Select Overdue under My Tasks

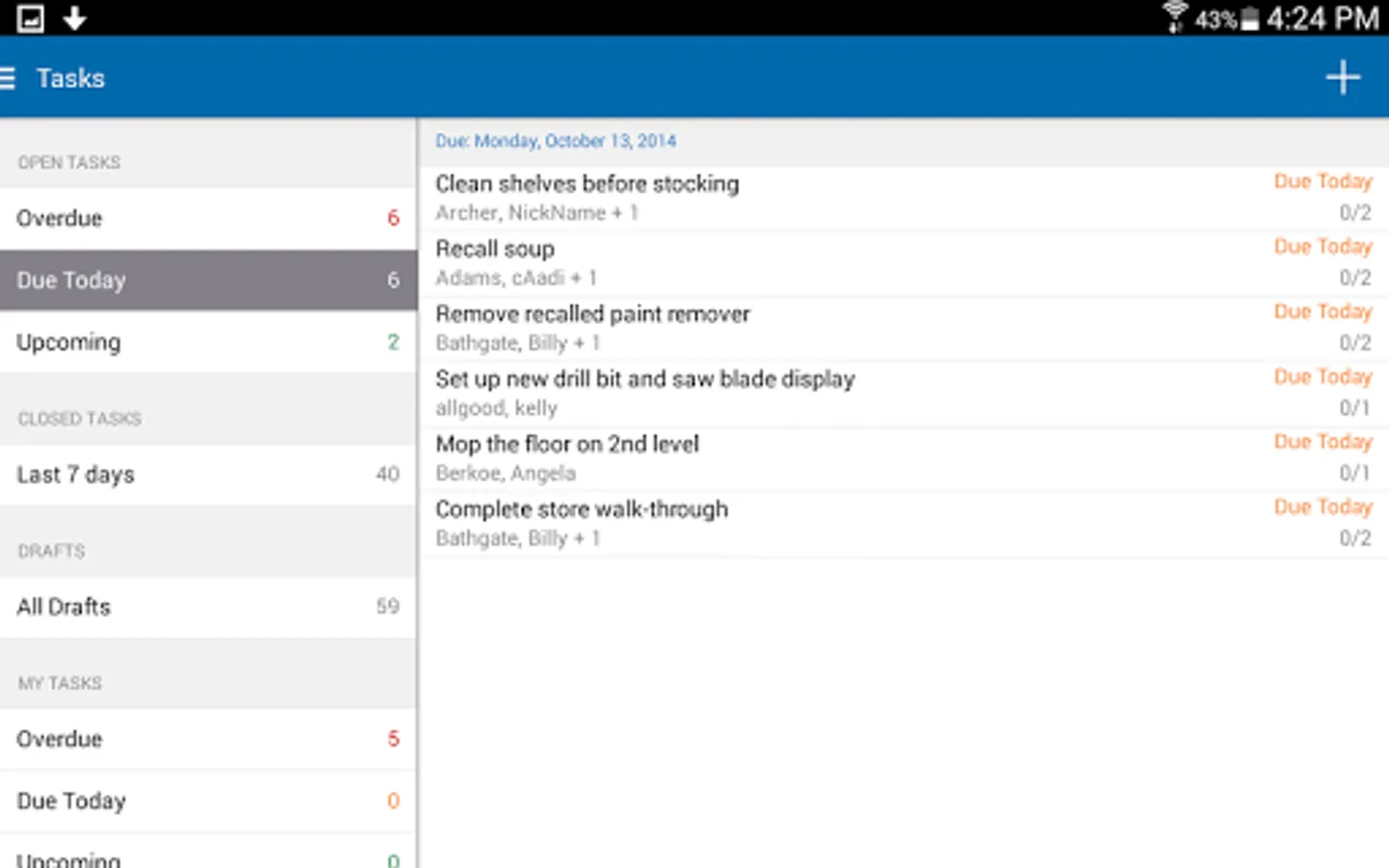(x=208, y=739)
